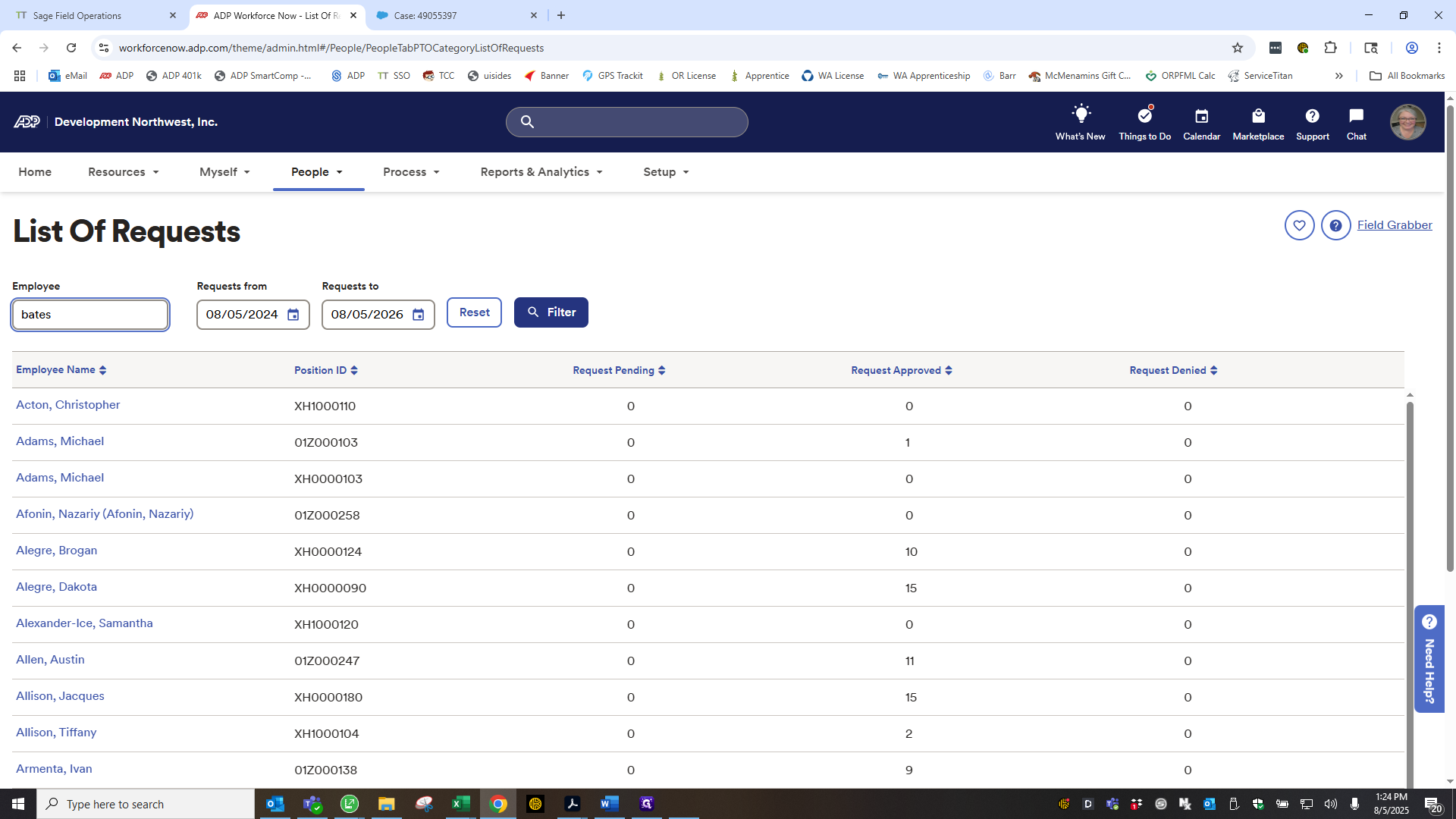
Task: Open a new browser tab
Action: [561, 15]
